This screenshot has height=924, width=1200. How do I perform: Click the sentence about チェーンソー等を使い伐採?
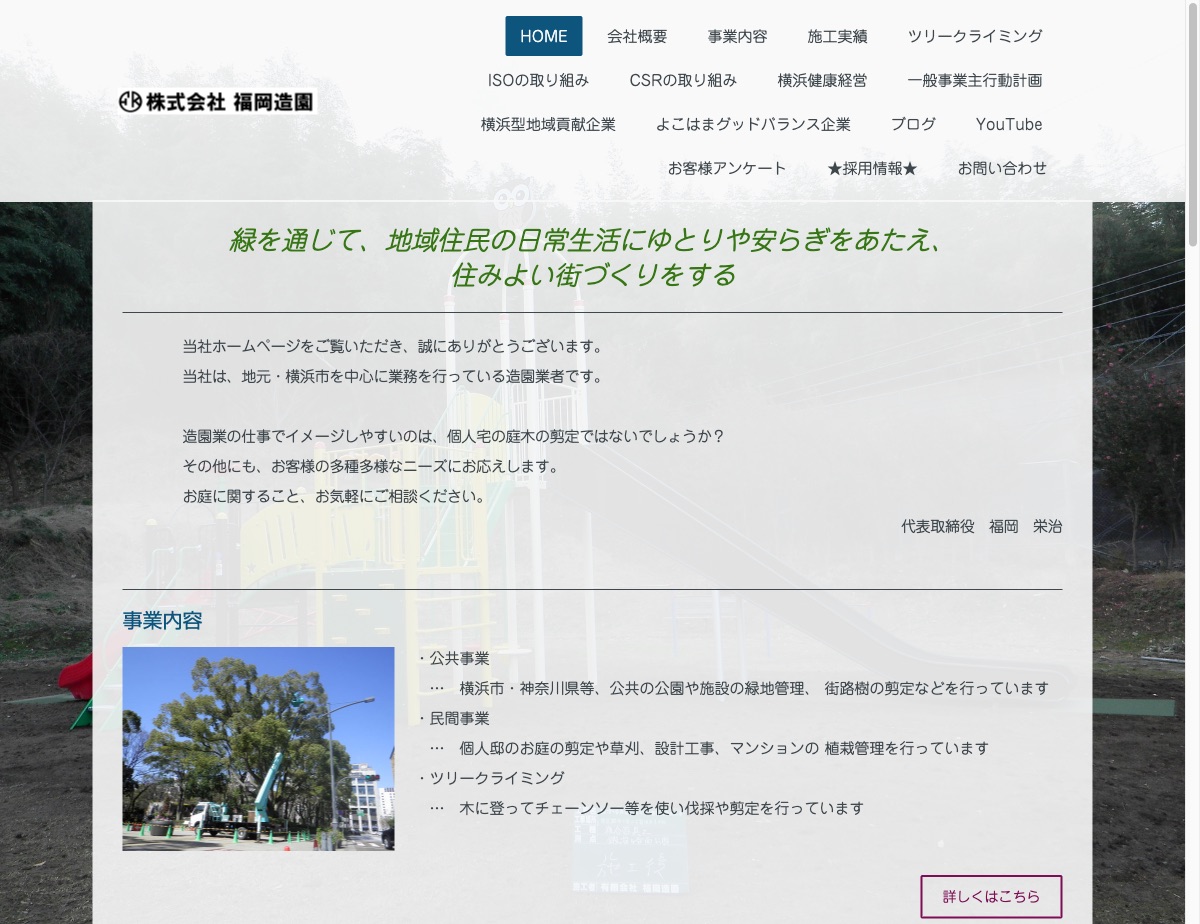[x=647, y=808]
